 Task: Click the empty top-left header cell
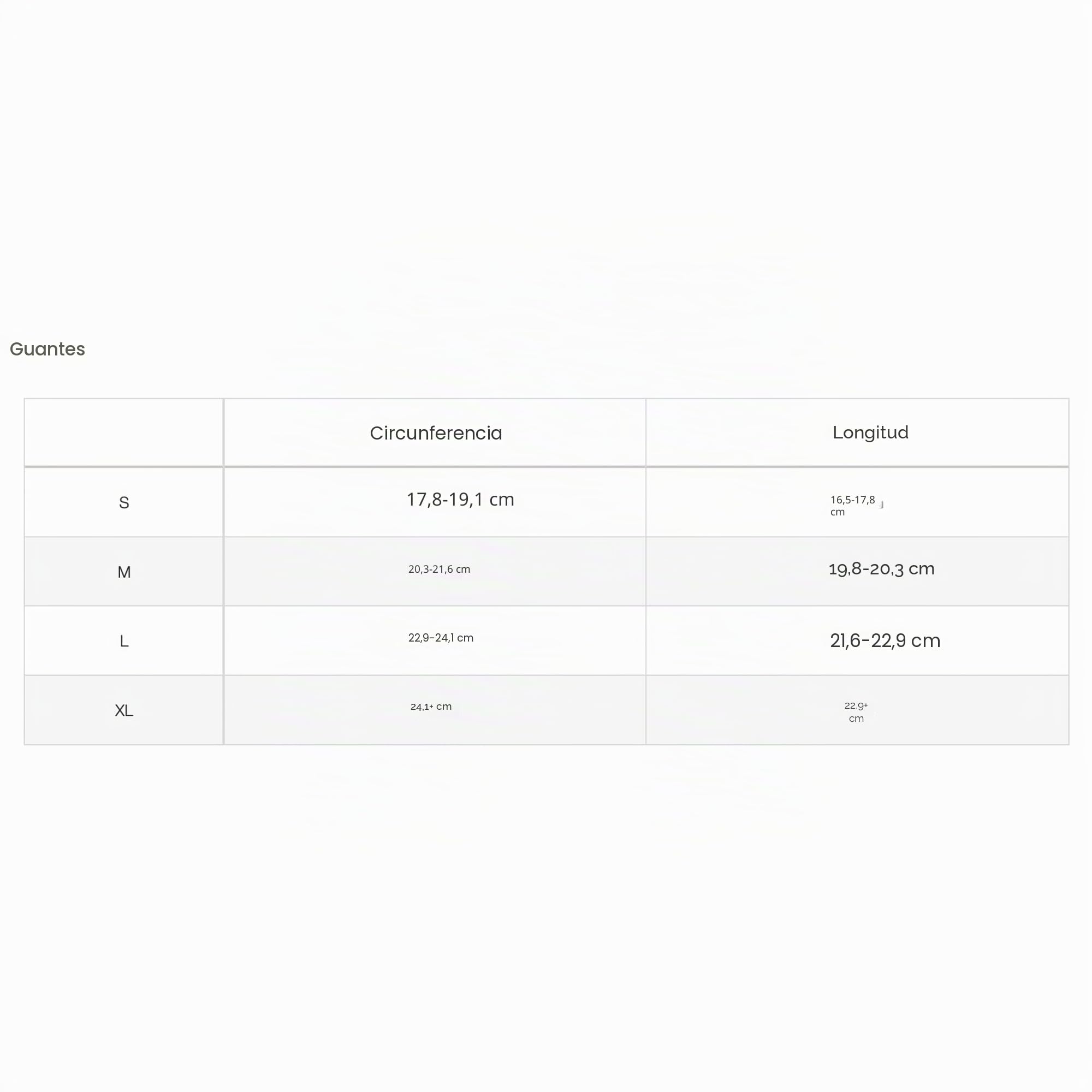pyautogui.click(x=124, y=433)
